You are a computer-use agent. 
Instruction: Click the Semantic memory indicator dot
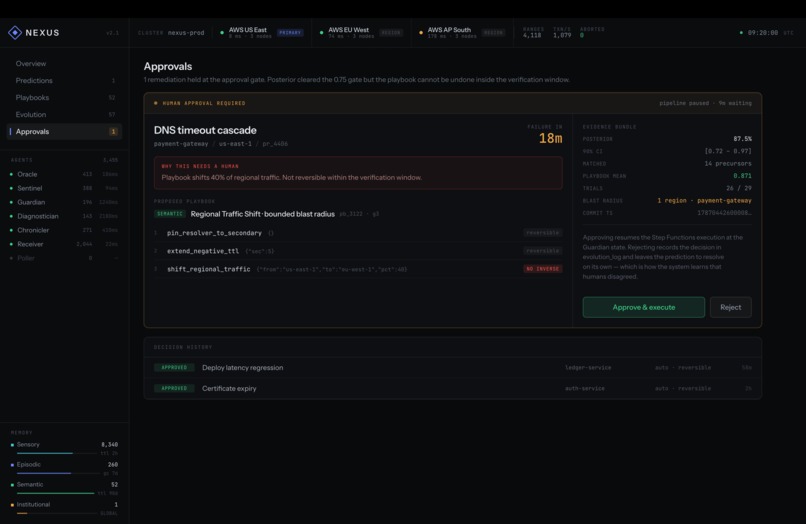click(12, 485)
